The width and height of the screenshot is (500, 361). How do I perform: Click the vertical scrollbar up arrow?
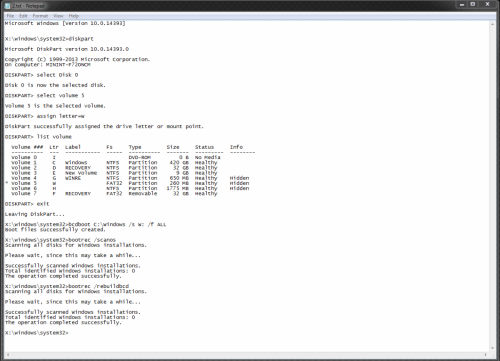click(x=492, y=24)
